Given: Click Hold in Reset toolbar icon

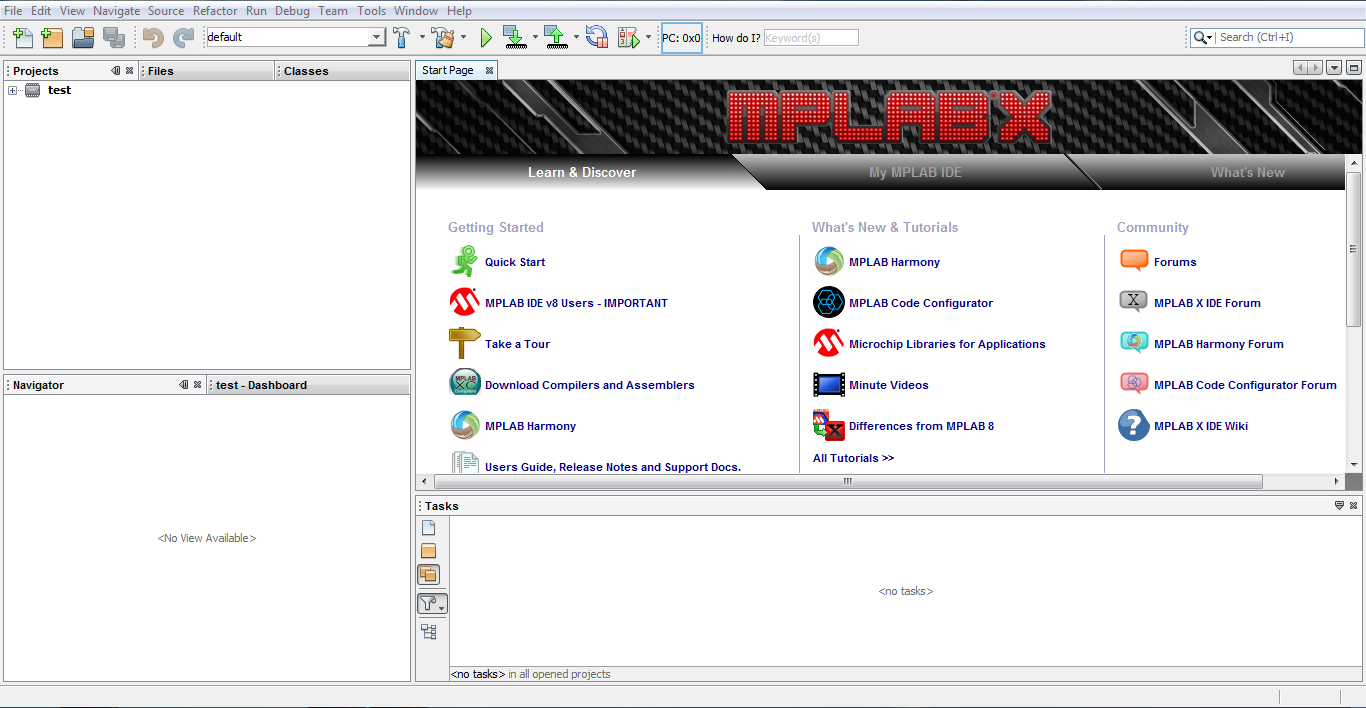Looking at the screenshot, I should pyautogui.click(x=597, y=38).
